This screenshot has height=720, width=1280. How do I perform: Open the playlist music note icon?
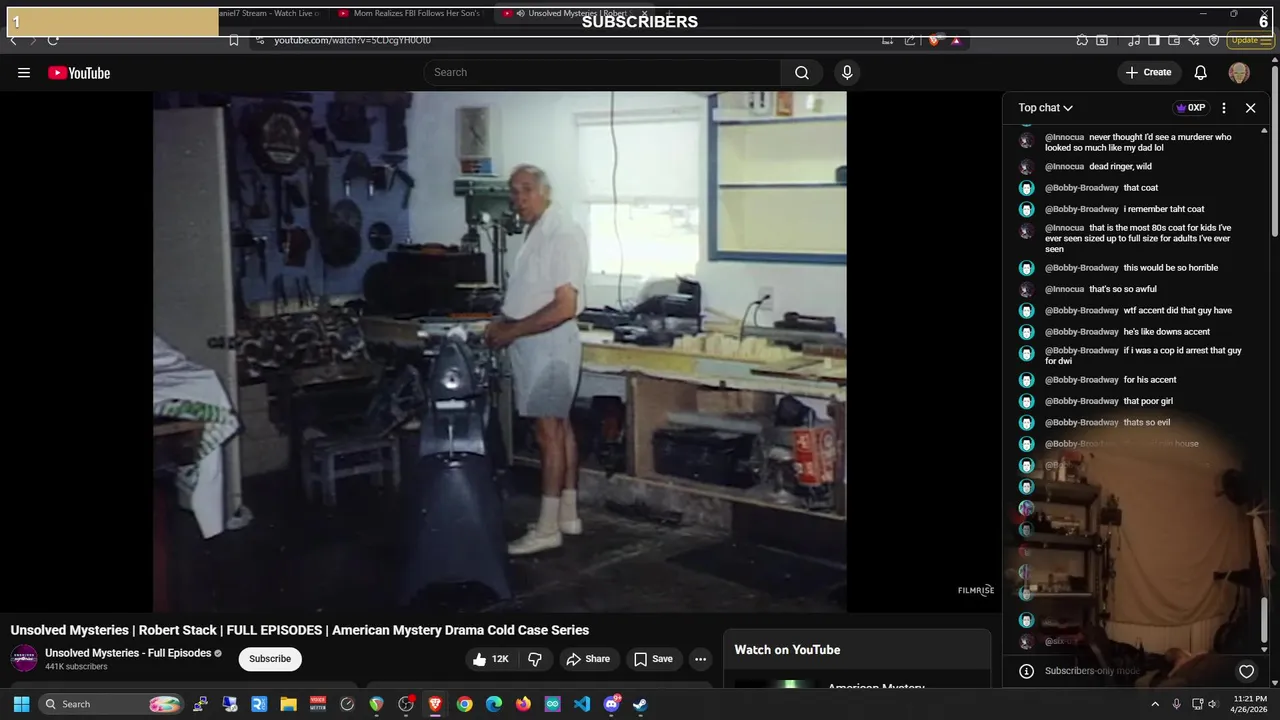1134,40
